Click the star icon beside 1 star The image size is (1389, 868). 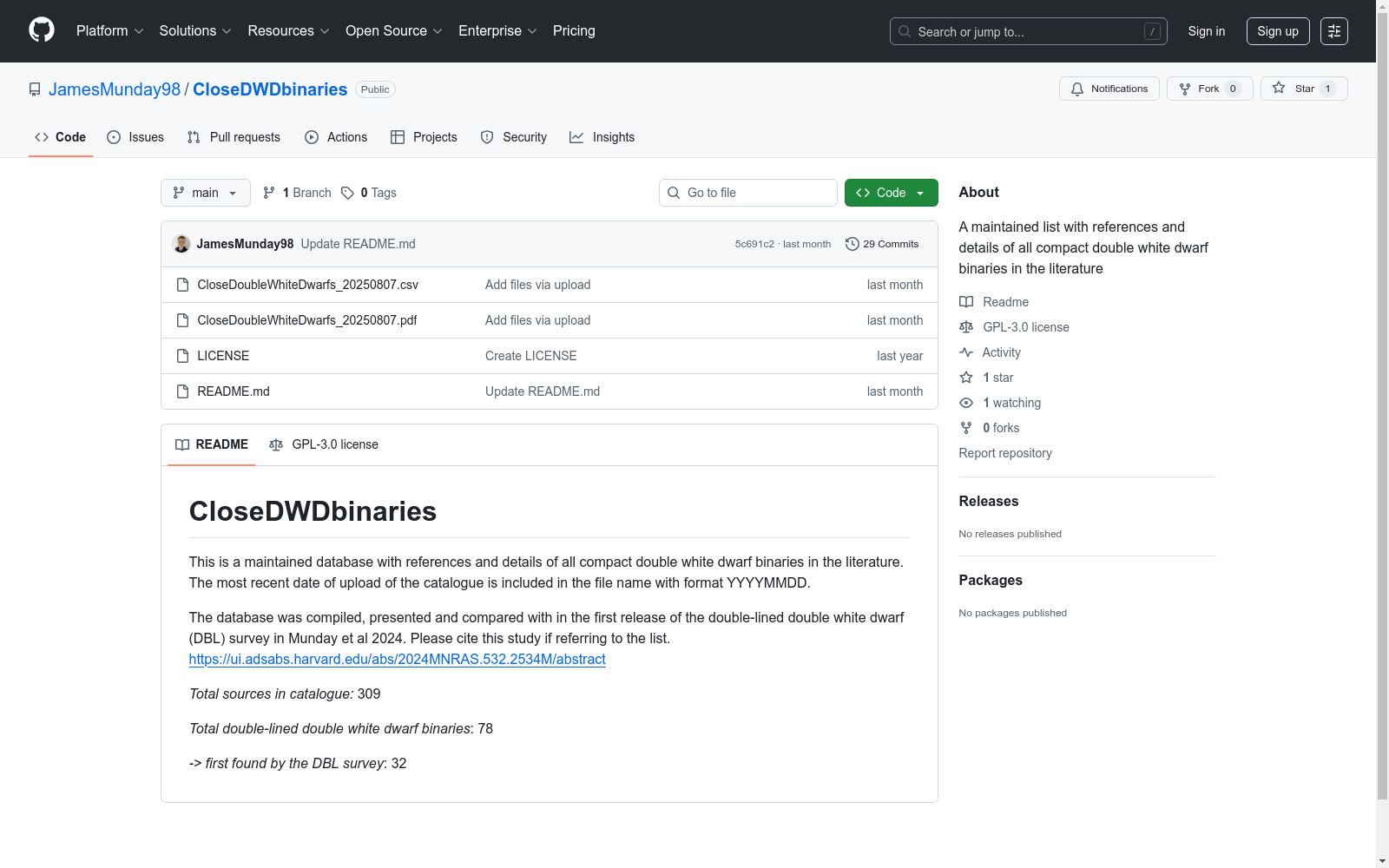[966, 378]
